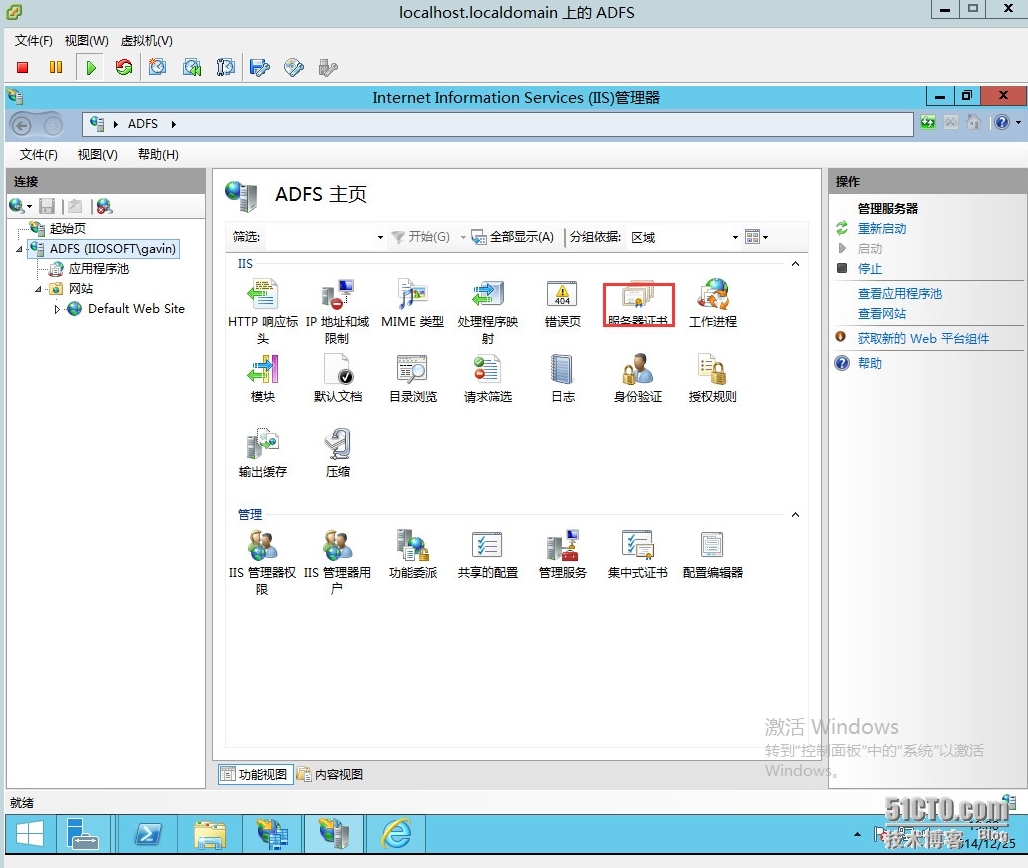This screenshot has width=1028, height=868.
Task: Open IIS 文件(F) menu
Action: pyautogui.click(x=39, y=155)
